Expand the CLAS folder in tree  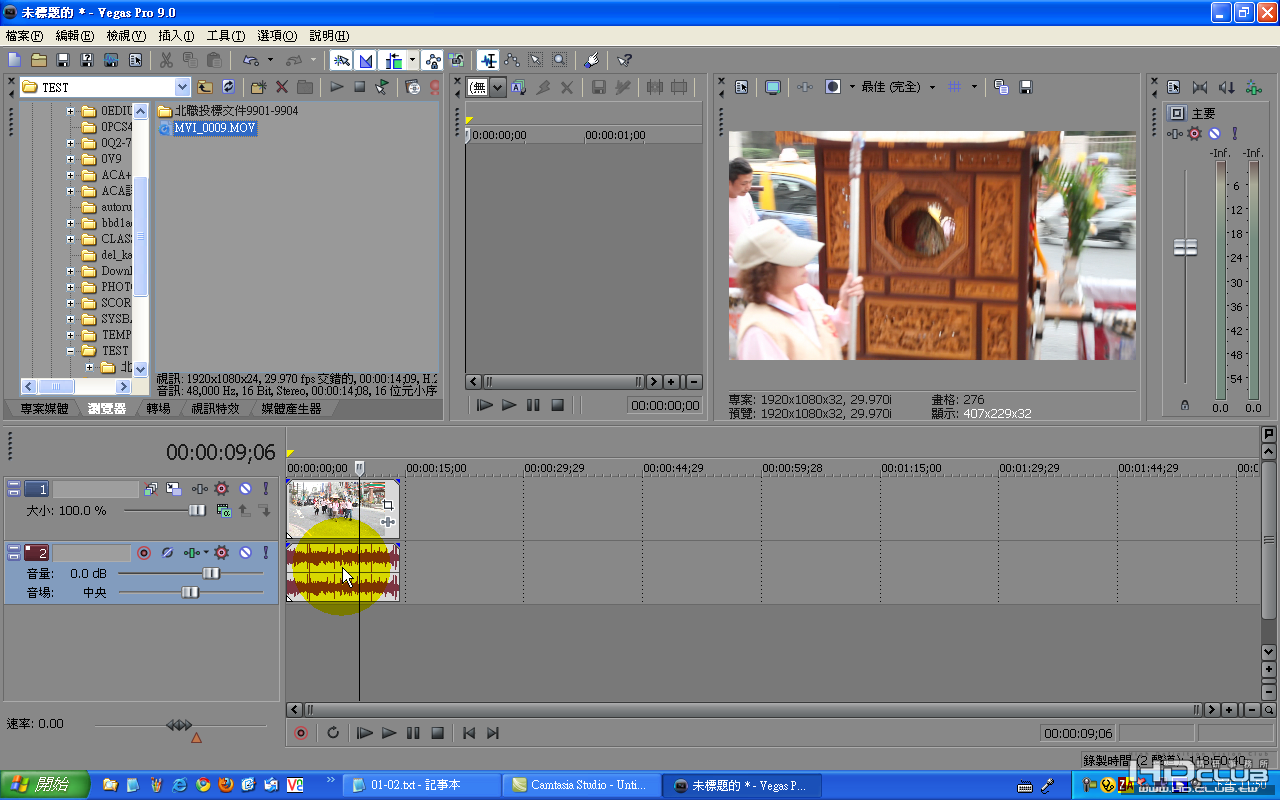[71, 239]
